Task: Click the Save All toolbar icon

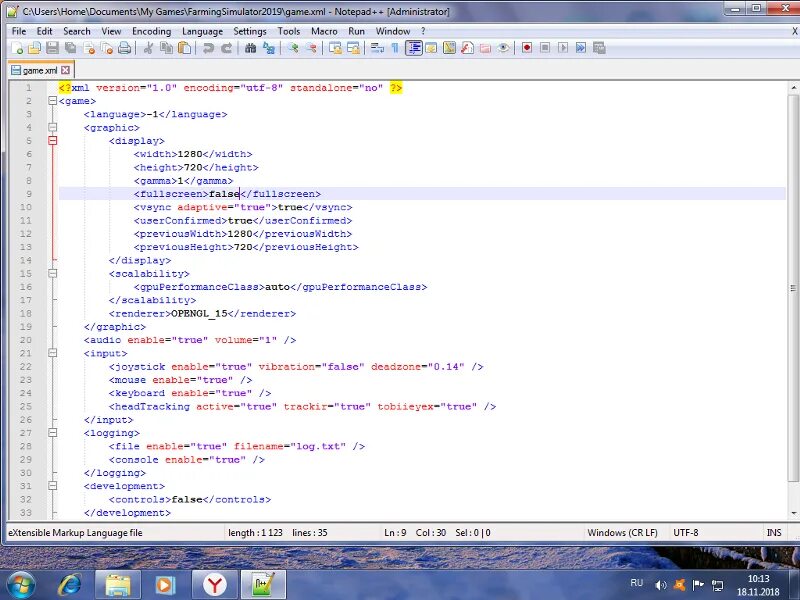Action: 70,48
